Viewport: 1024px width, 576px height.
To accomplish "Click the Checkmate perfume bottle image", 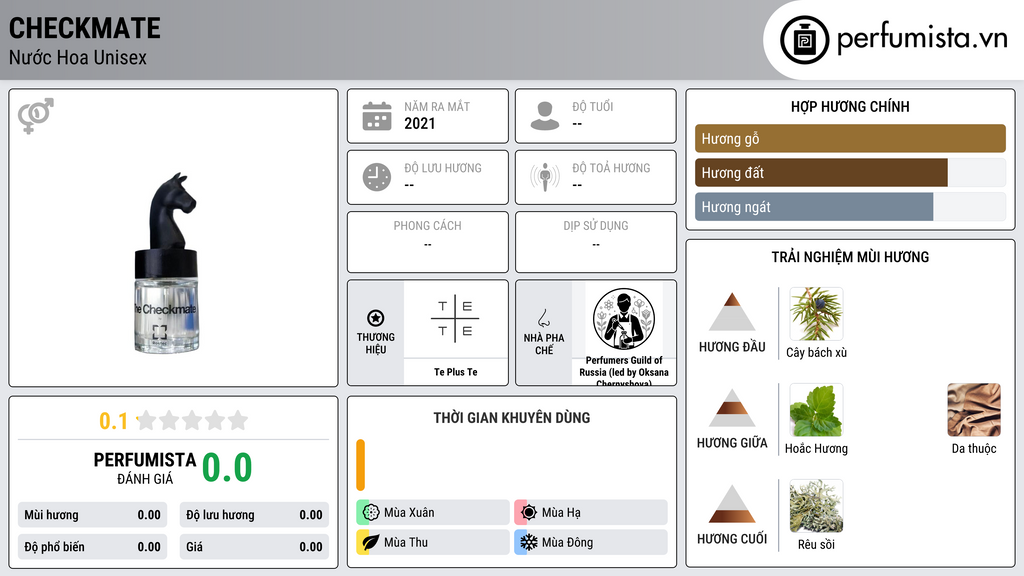I will click(165, 263).
